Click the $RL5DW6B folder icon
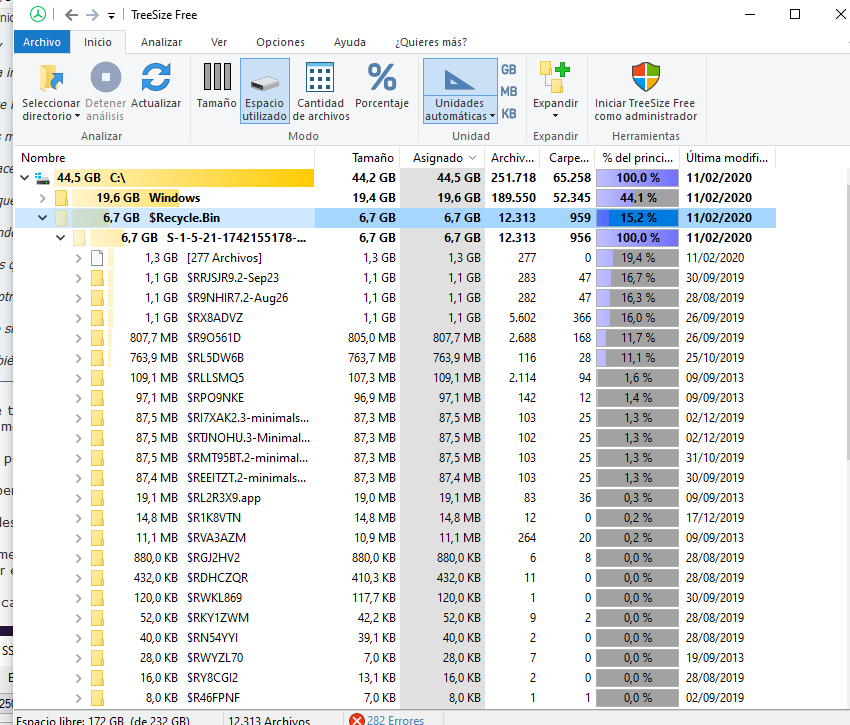850x725 pixels. click(x=98, y=358)
